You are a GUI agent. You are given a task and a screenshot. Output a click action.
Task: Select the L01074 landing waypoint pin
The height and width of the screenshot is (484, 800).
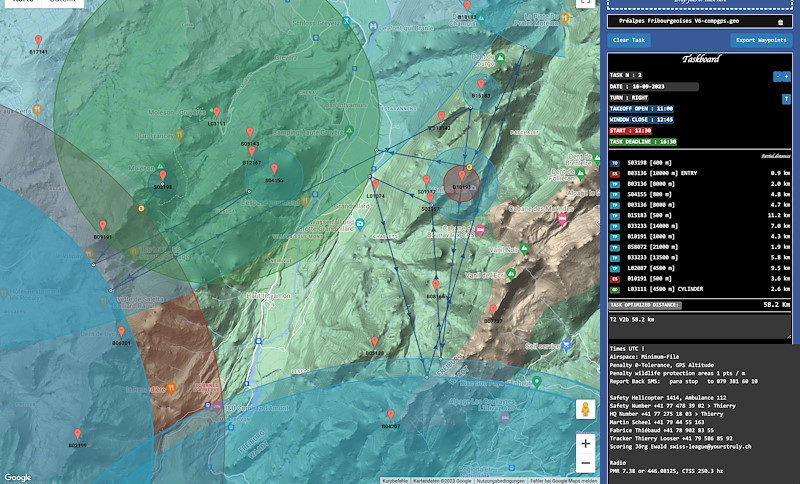(x=376, y=185)
